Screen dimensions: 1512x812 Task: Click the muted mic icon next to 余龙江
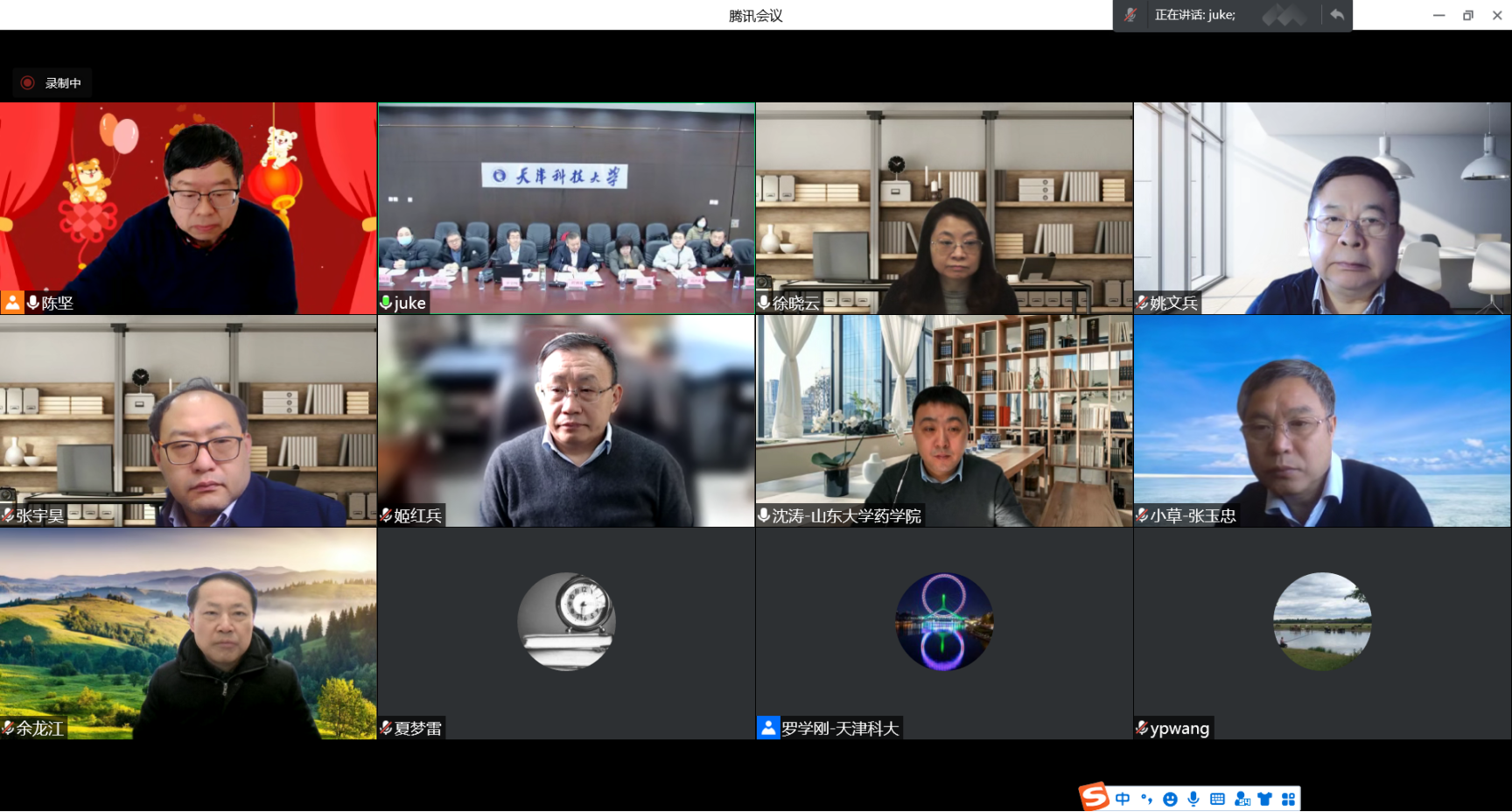(8, 728)
